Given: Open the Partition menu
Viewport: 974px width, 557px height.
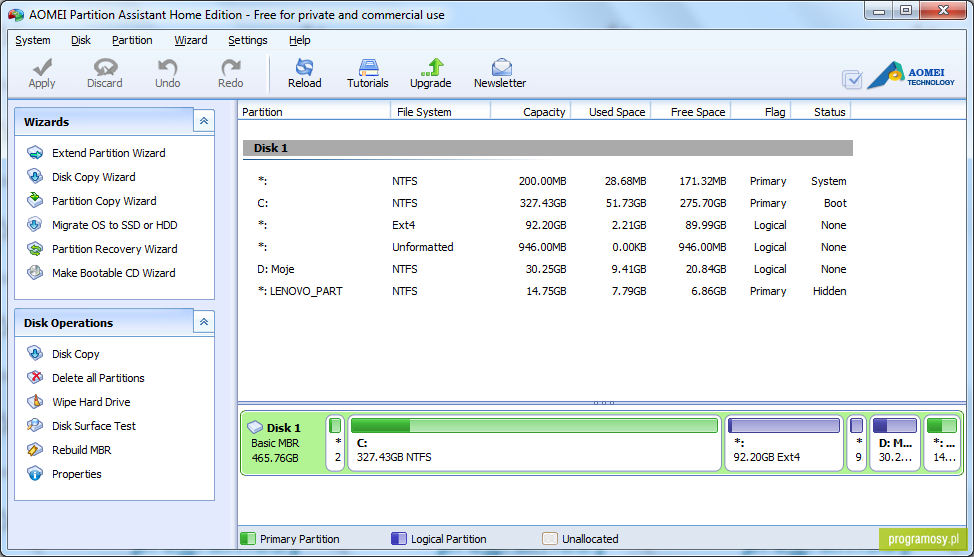Looking at the screenshot, I should pyautogui.click(x=132, y=40).
